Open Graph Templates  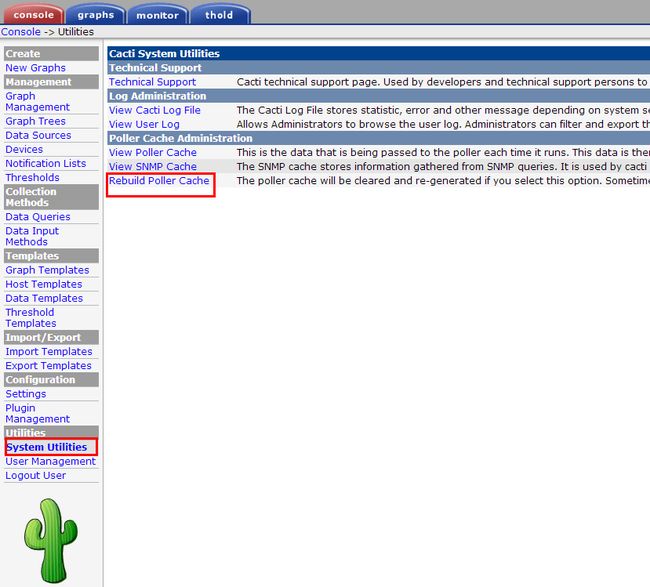point(47,270)
